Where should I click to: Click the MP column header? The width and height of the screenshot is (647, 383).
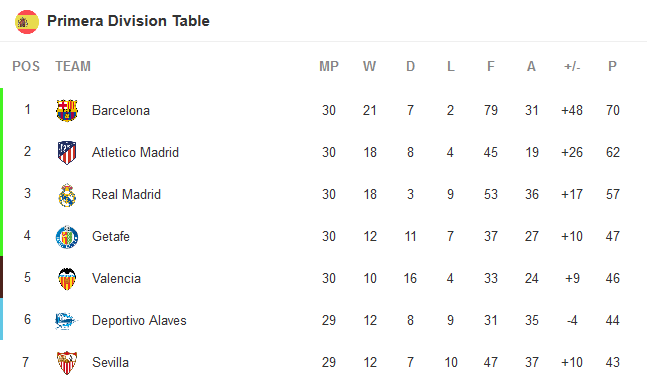tap(329, 66)
